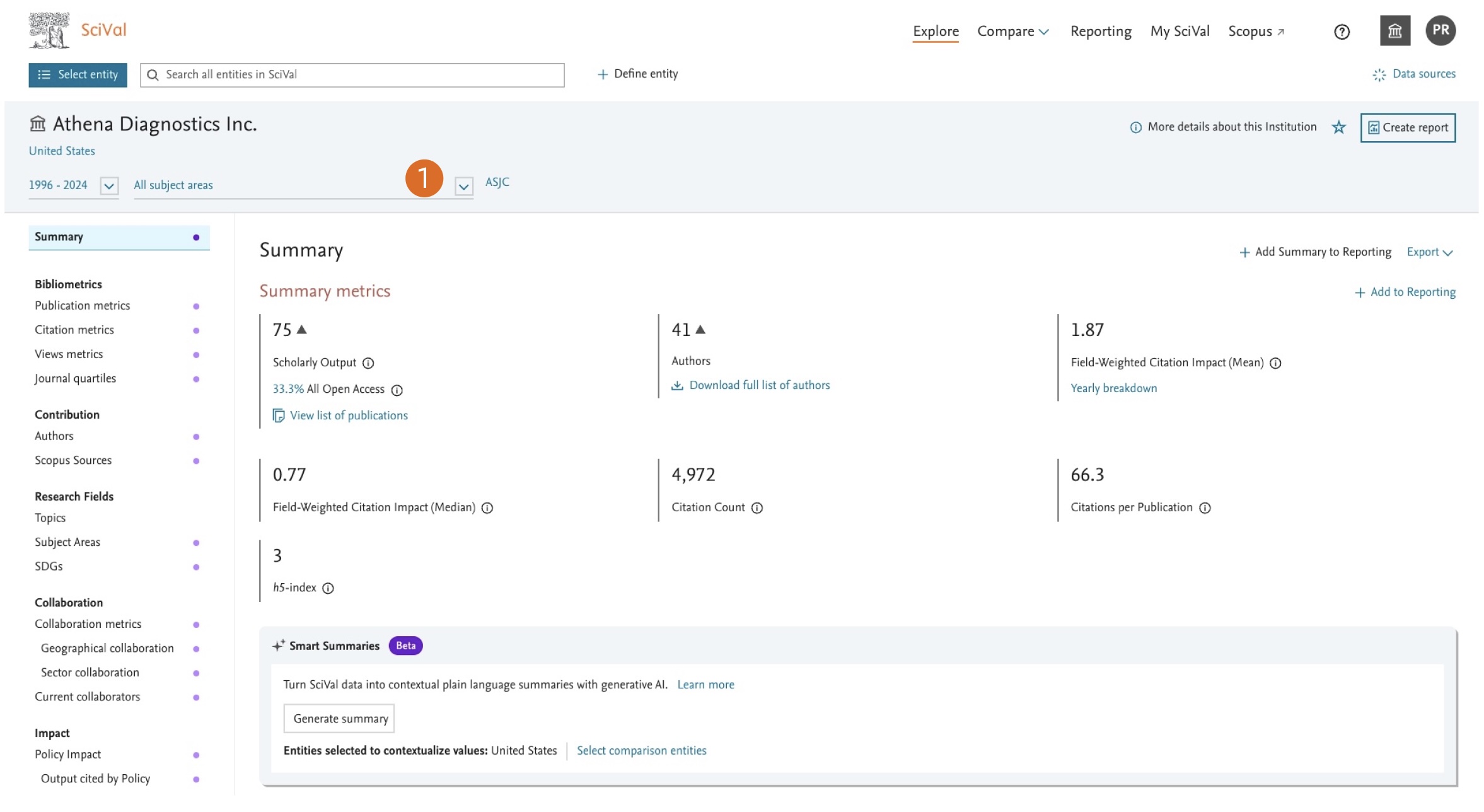Click the All Open Access info icon
The height and width of the screenshot is (812, 1484).
pos(397,390)
